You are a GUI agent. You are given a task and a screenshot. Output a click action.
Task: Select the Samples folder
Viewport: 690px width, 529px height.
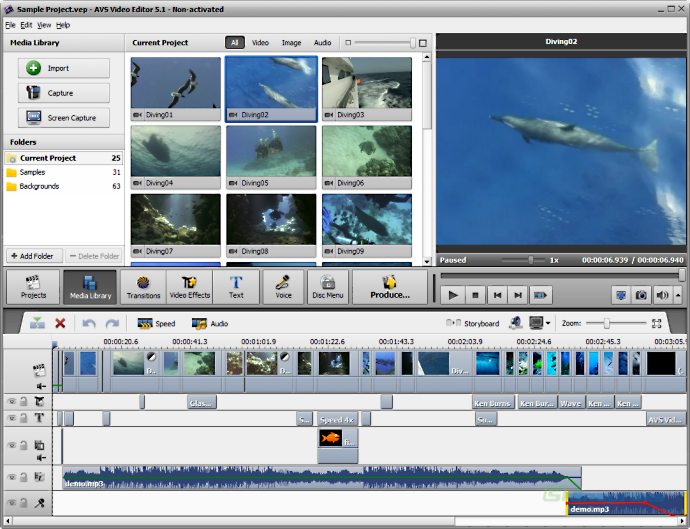(63, 172)
